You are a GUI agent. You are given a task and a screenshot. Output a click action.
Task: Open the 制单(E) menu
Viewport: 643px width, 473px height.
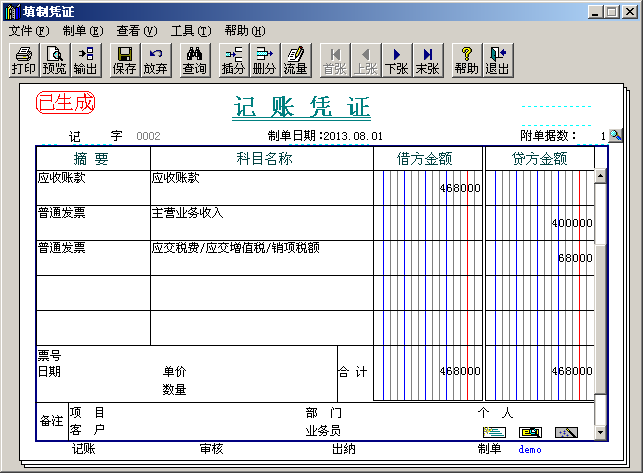pyautogui.click(x=83, y=31)
